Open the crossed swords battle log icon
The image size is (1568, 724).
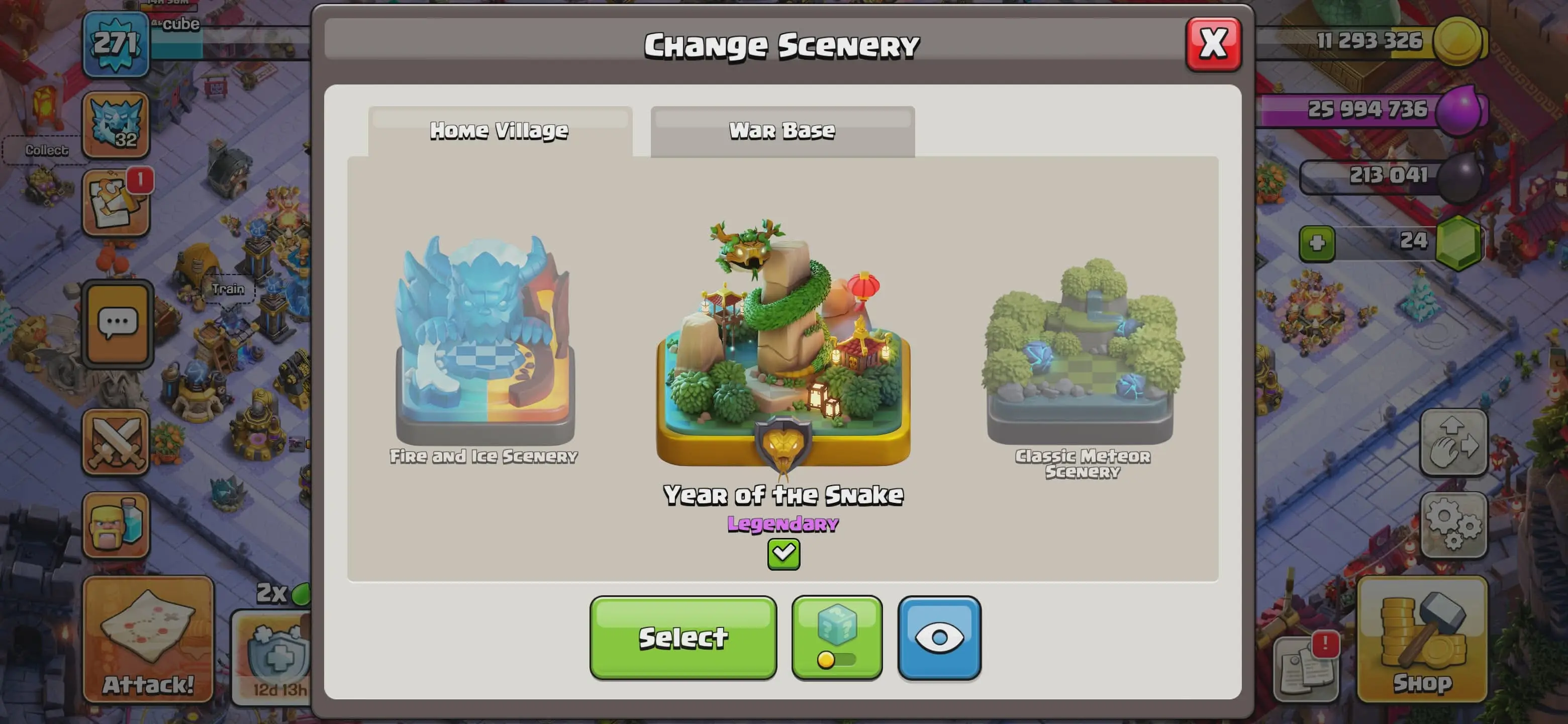pos(116,441)
